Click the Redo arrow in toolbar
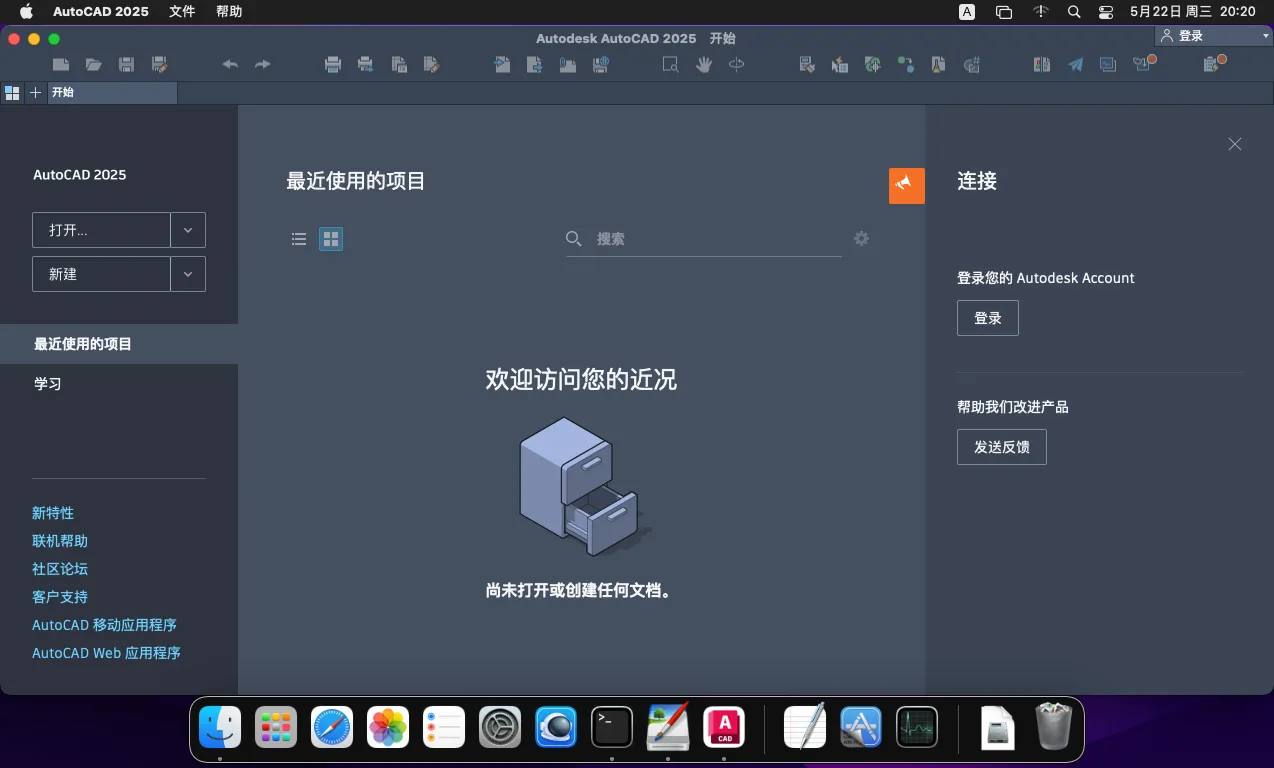The height and width of the screenshot is (768, 1274). [x=263, y=65]
